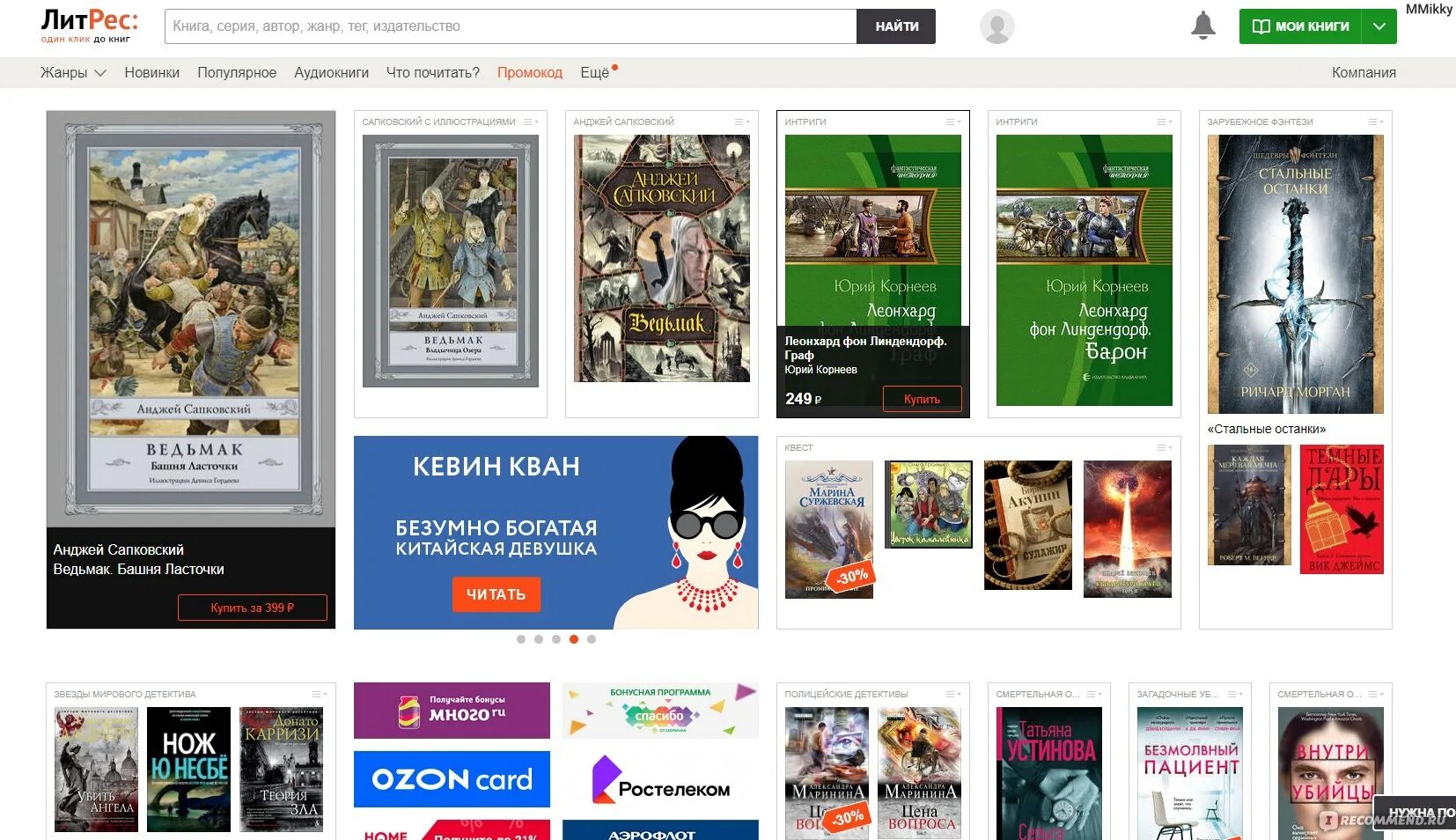
Task: Open the exploding planet book cover in Квест
Action: [1128, 529]
